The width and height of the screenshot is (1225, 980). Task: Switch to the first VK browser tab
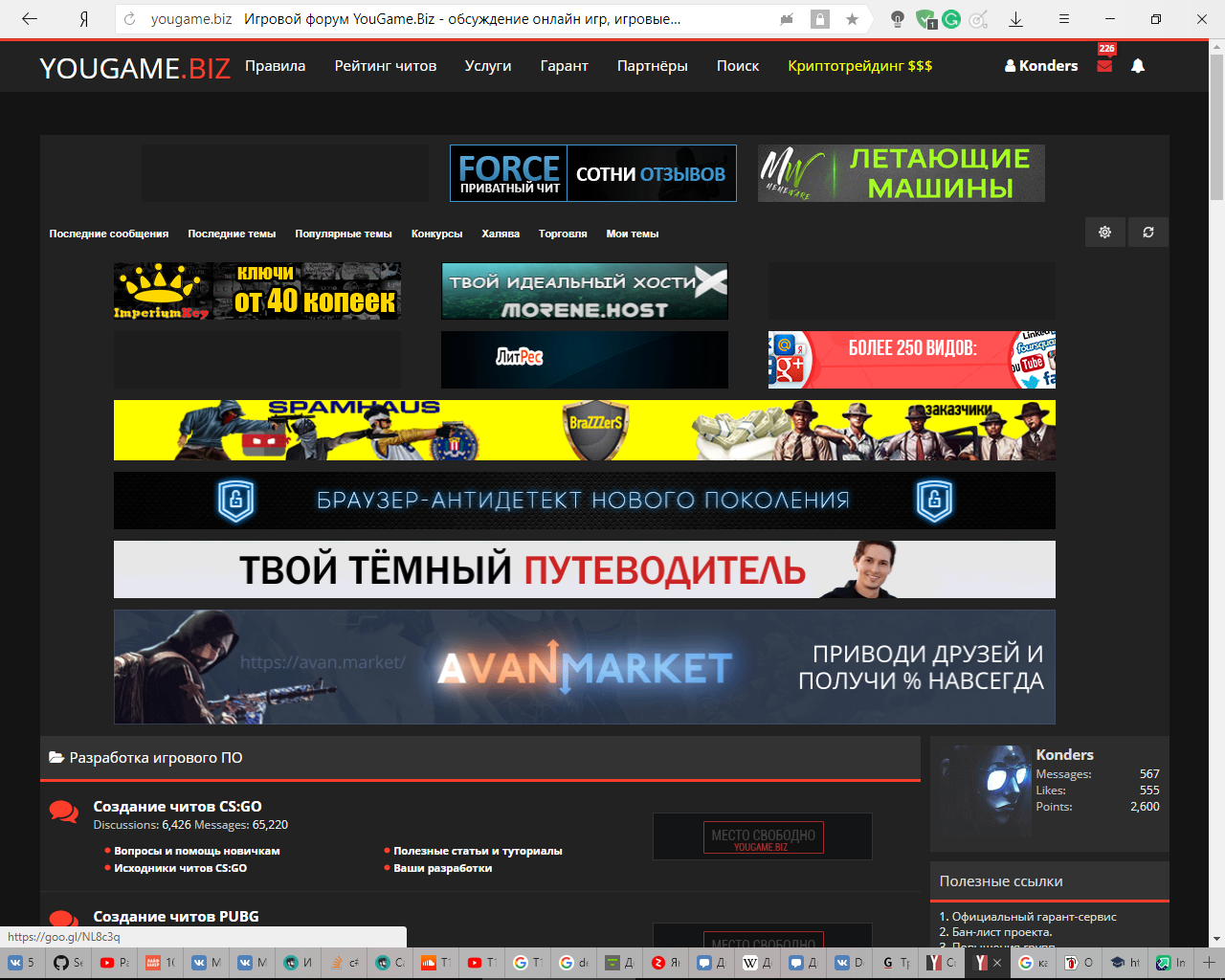click(x=22, y=963)
